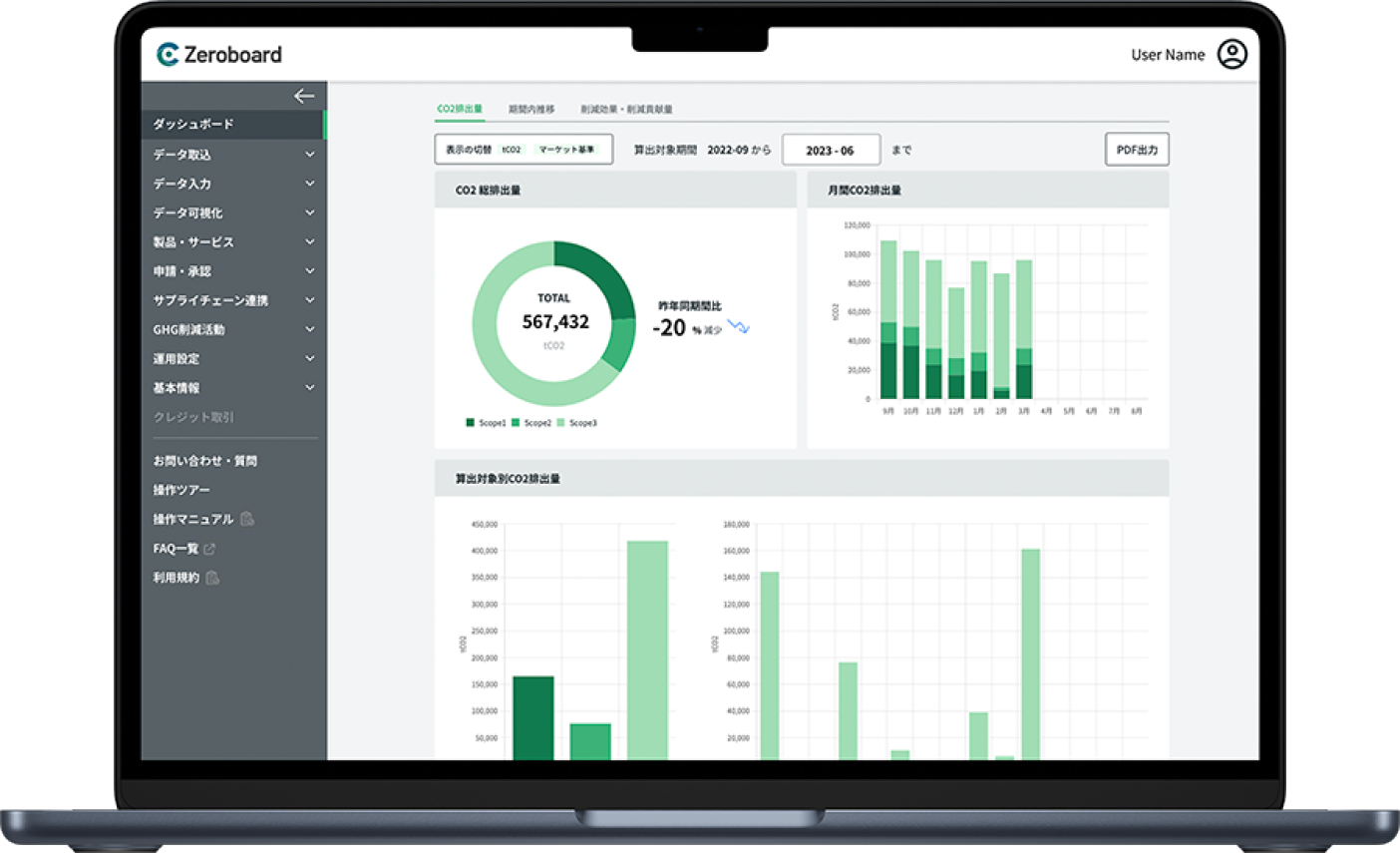The width and height of the screenshot is (1400, 853).
Task: Expand the GHG削減活動 sidebar section
Action: (x=309, y=329)
